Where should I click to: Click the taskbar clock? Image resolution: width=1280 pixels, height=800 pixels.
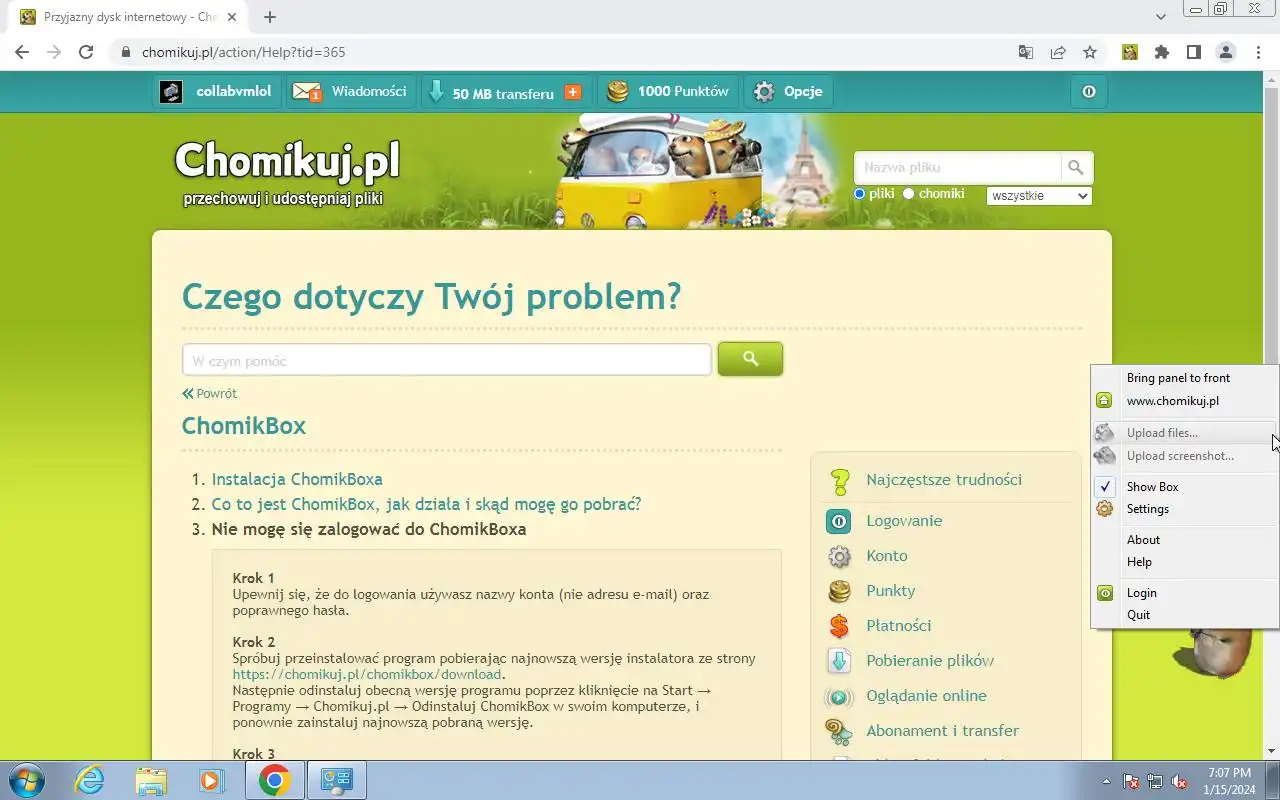[x=1229, y=781]
